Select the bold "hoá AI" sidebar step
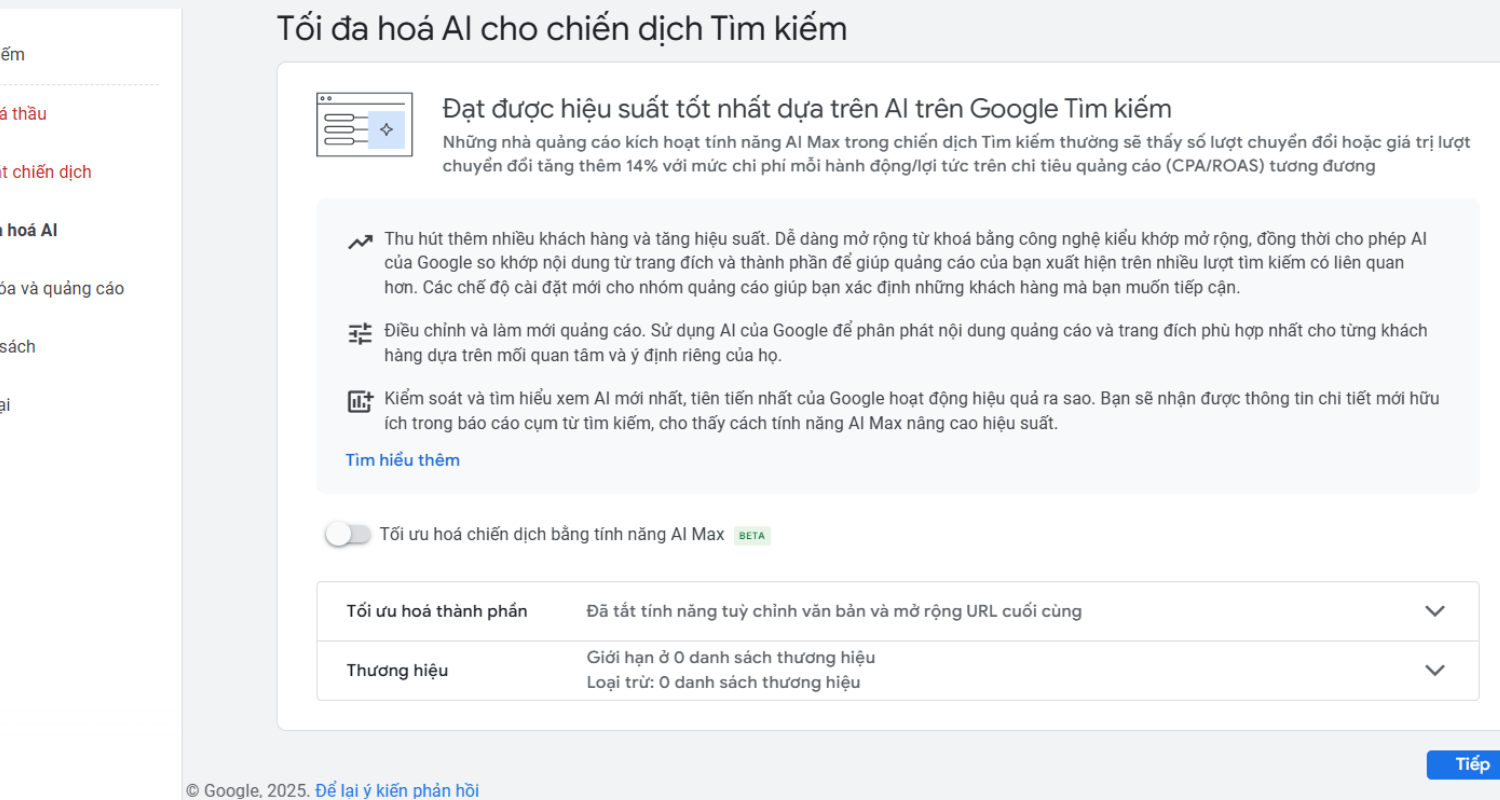 pyautogui.click(x=29, y=230)
